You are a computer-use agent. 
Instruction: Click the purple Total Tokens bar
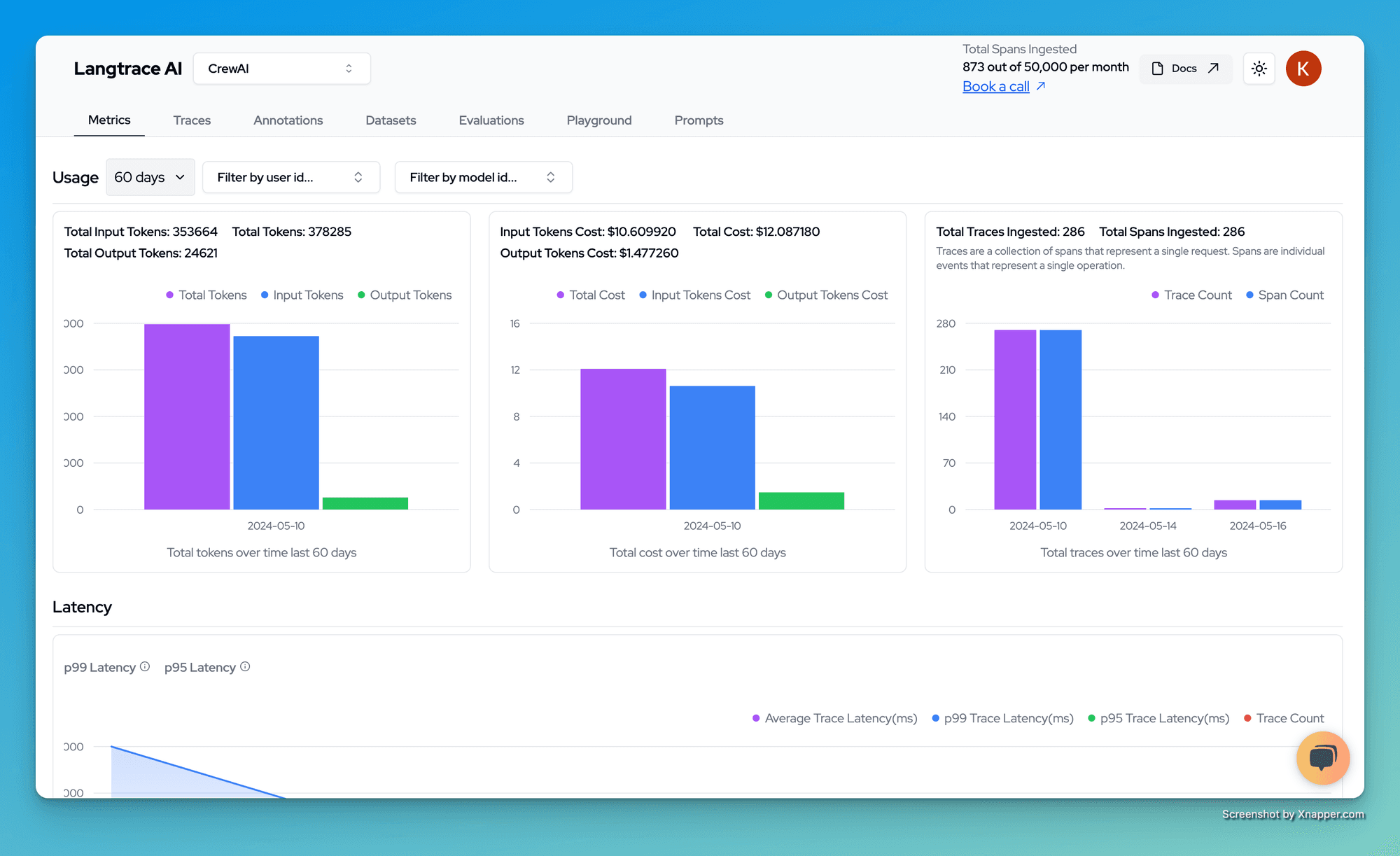(x=187, y=416)
